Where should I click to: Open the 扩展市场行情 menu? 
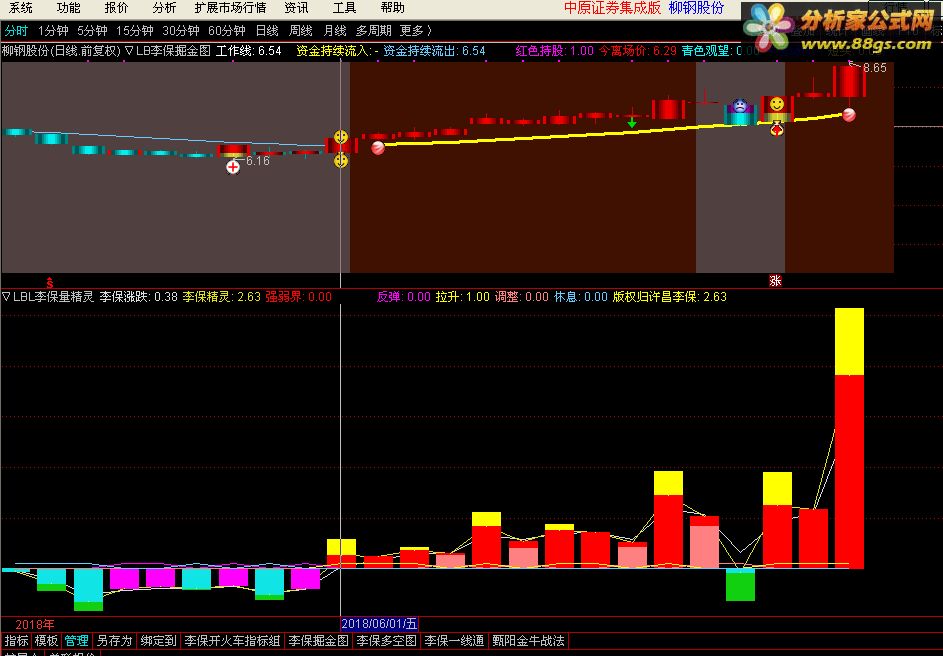[230, 8]
